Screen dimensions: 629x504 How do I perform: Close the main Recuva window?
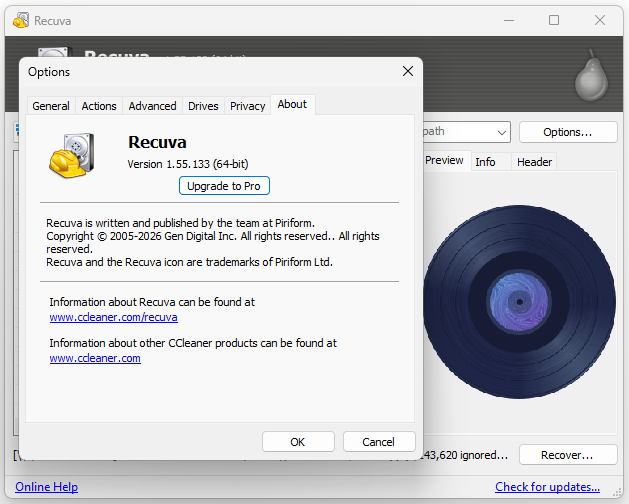point(600,20)
